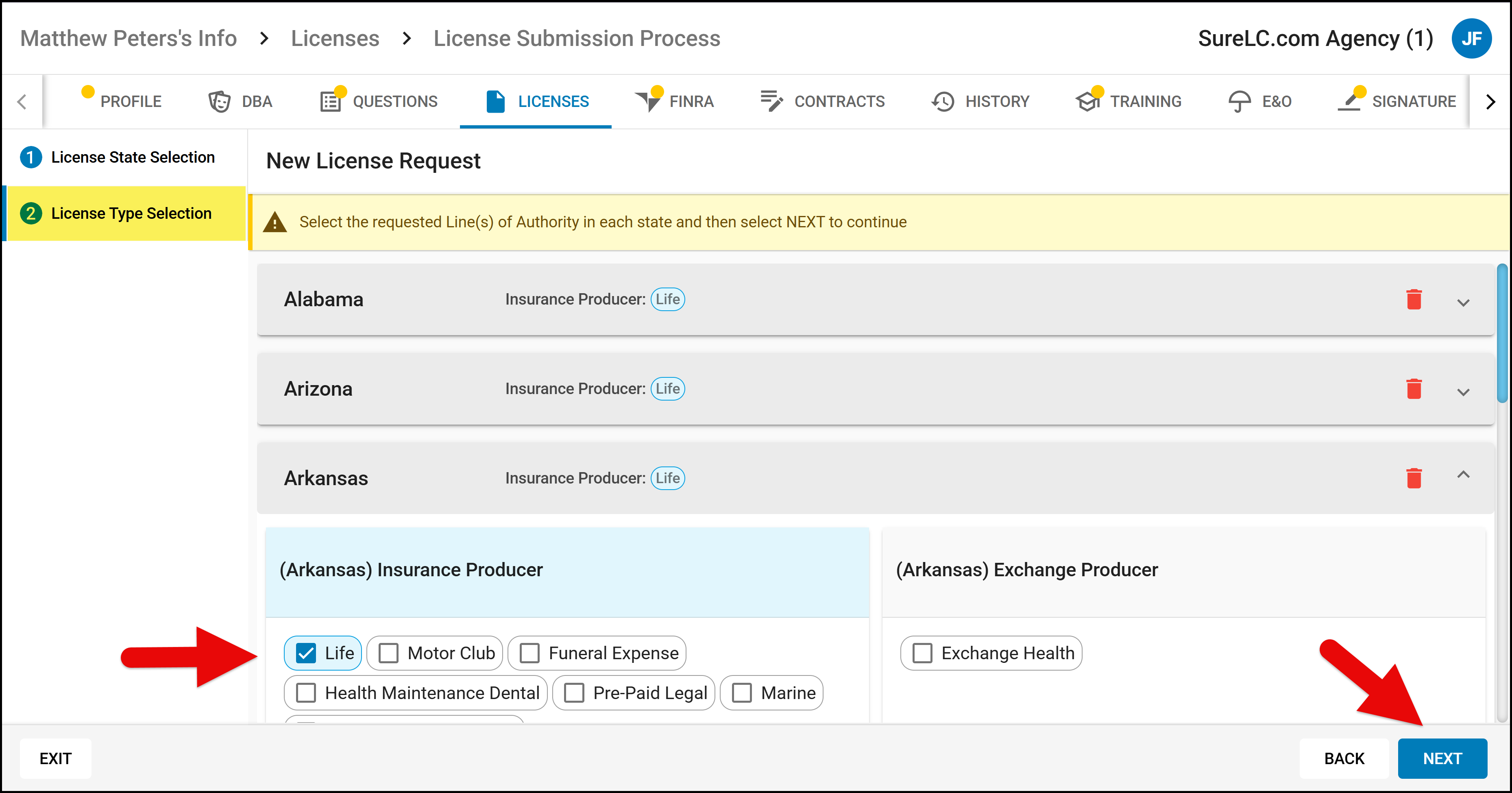Check the Pre-Paid Legal checkbox

coord(574,693)
